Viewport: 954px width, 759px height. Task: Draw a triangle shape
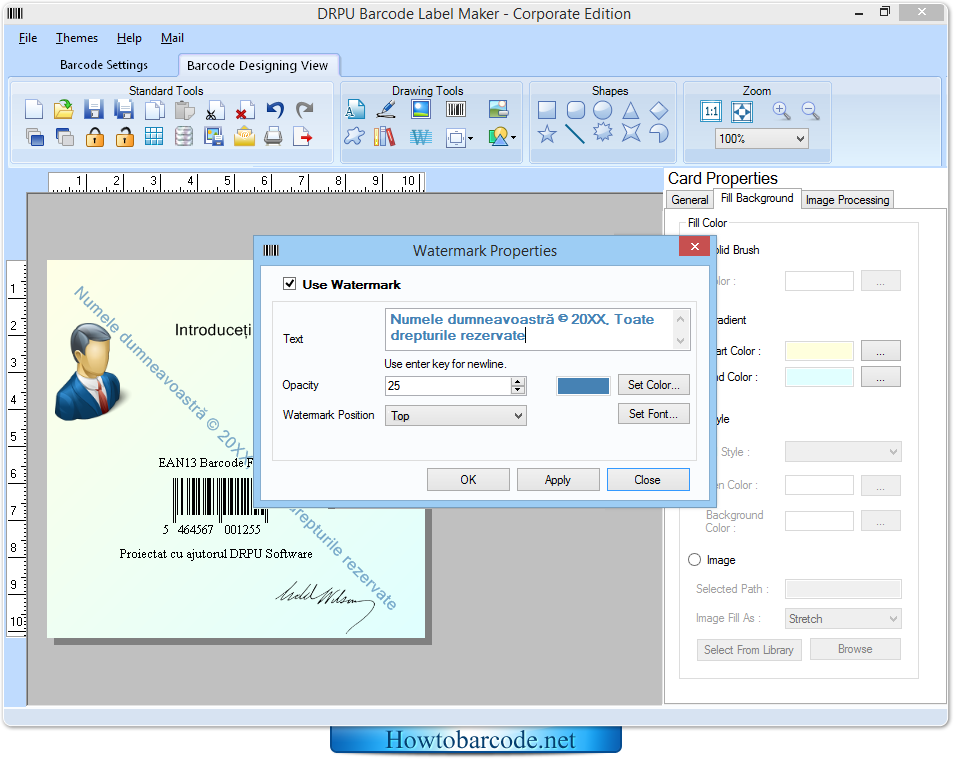pos(631,110)
